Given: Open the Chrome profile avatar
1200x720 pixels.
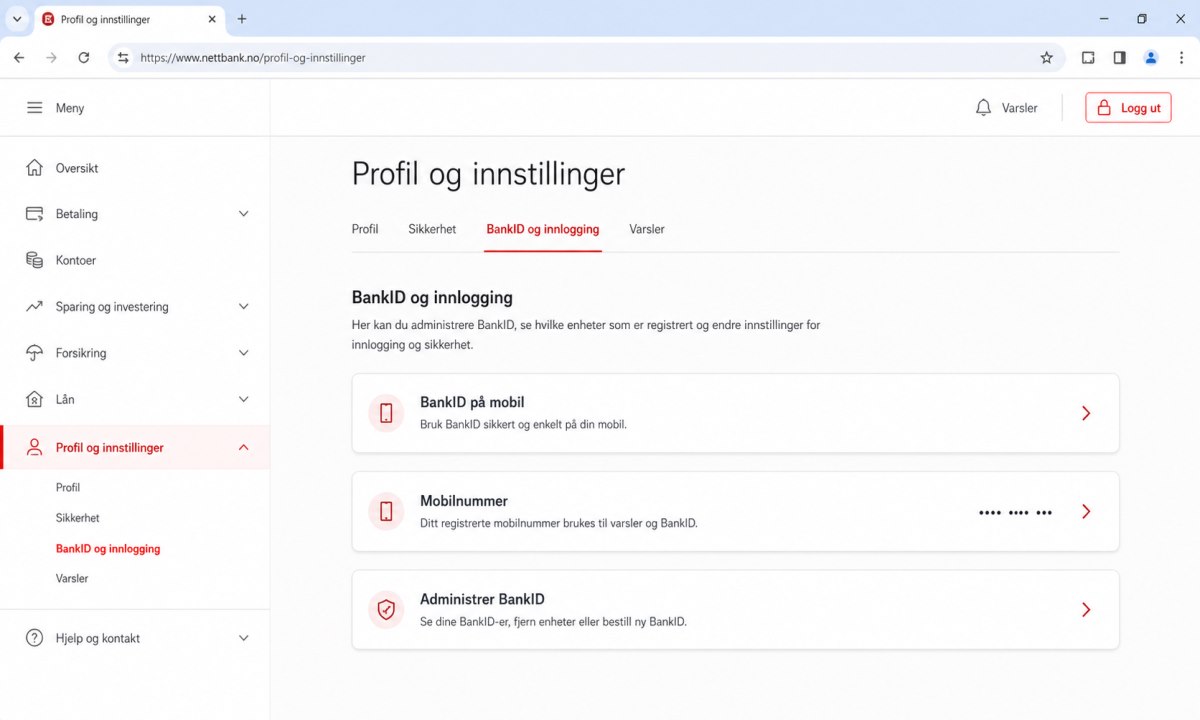Looking at the screenshot, I should click(x=1151, y=58).
